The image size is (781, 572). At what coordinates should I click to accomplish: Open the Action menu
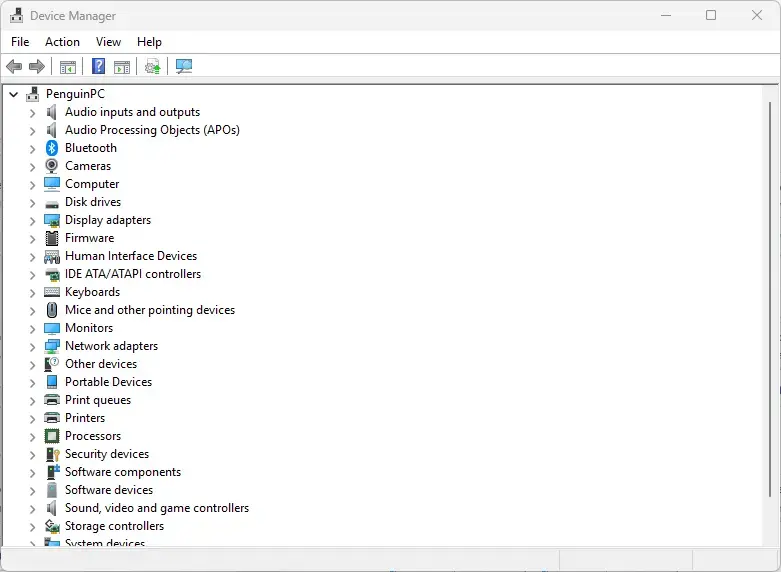tap(62, 42)
